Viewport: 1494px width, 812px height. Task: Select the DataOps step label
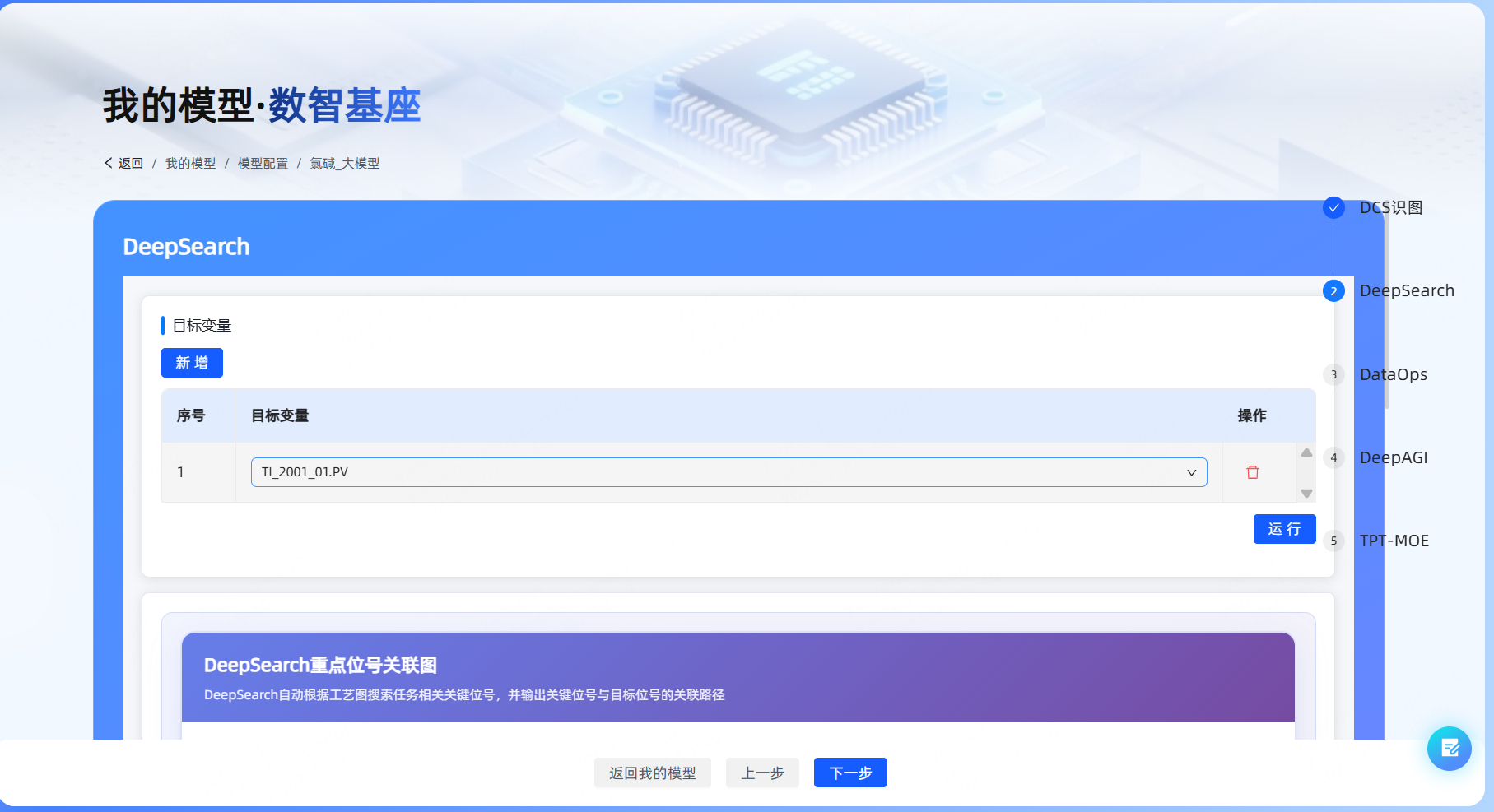(x=1393, y=375)
